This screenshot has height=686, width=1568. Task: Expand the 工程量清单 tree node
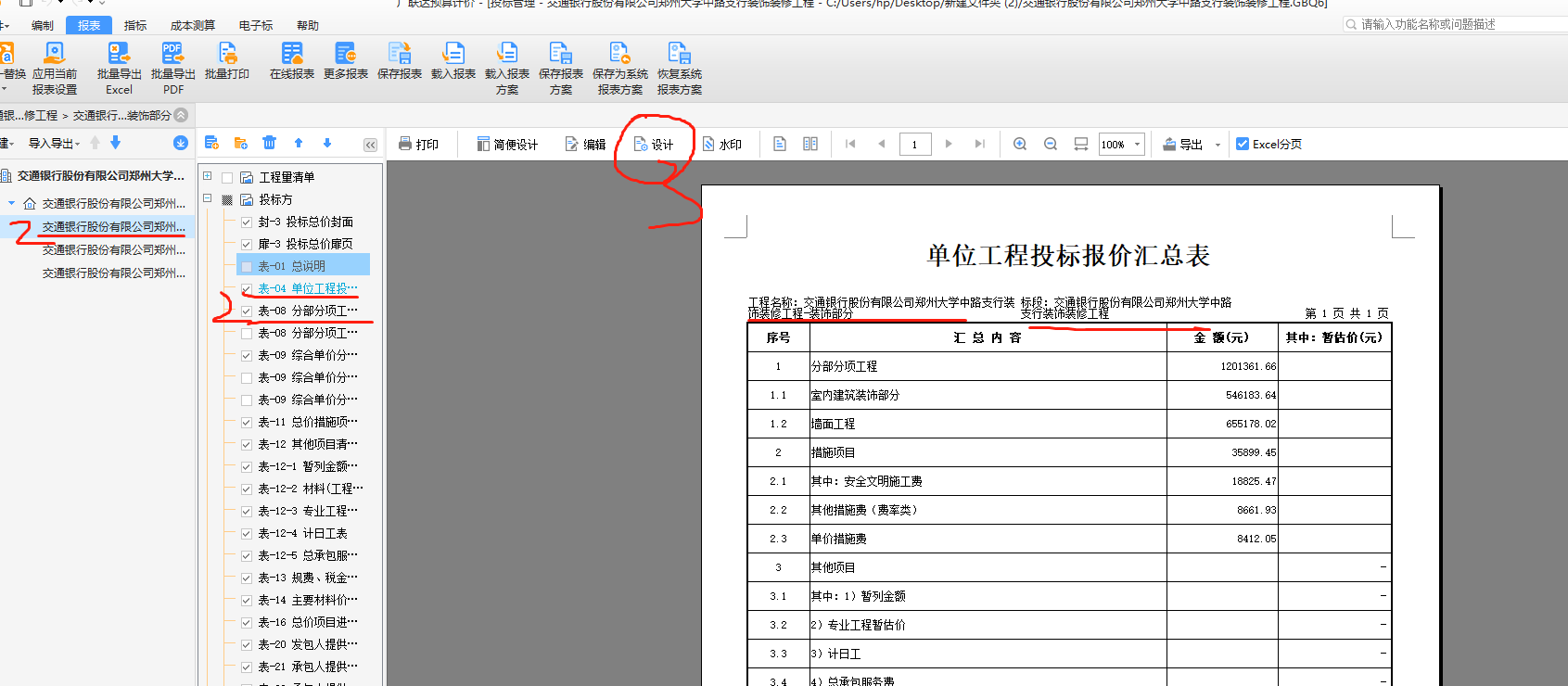pyautogui.click(x=208, y=176)
